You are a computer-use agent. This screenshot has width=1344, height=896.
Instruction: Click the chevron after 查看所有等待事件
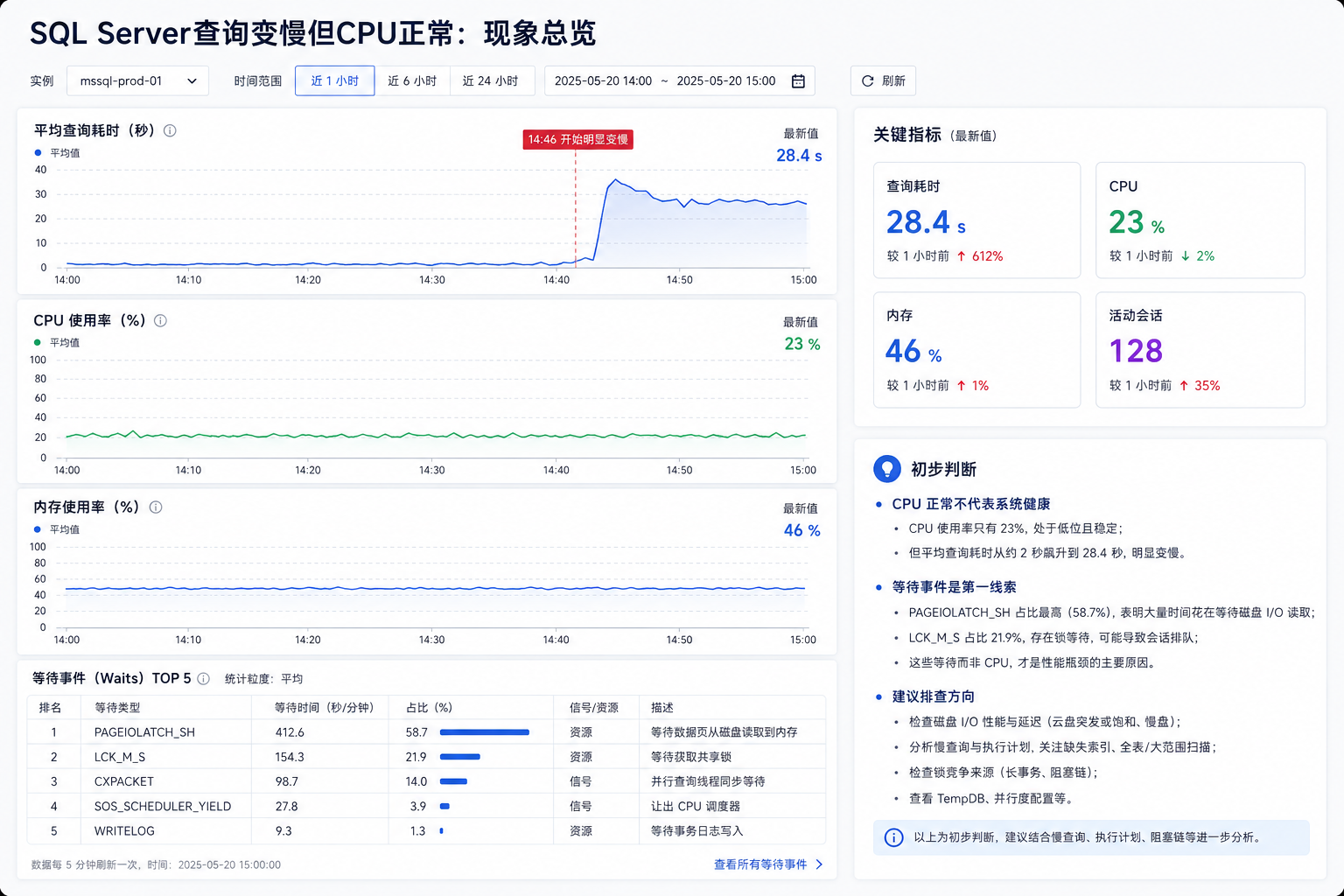(819, 864)
